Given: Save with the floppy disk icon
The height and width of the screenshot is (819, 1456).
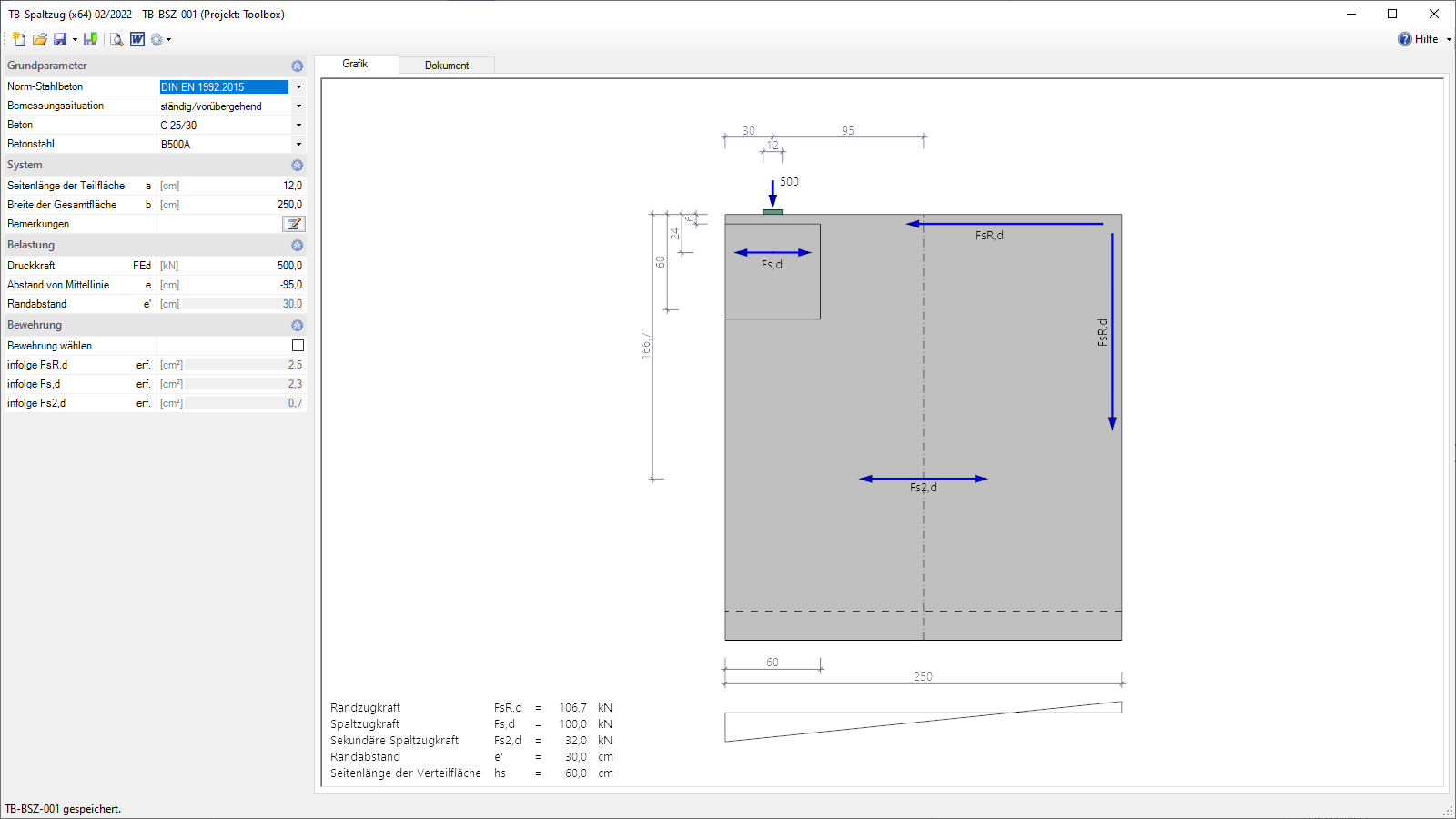Looking at the screenshot, I should click(60, 39).
